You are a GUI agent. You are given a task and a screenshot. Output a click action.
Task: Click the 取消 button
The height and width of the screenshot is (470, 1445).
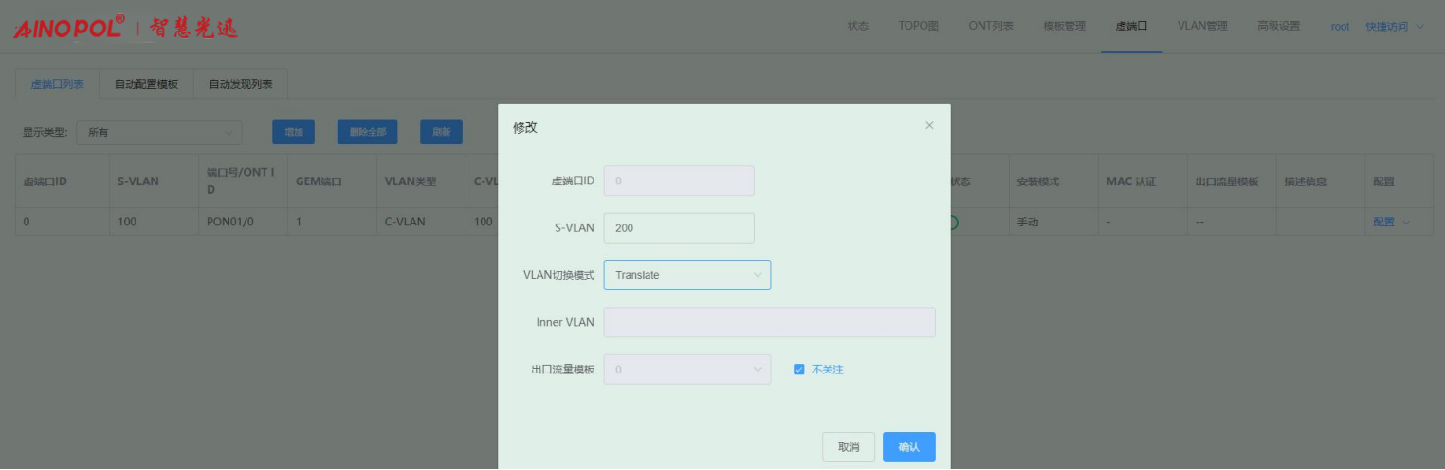coord(848,447)
